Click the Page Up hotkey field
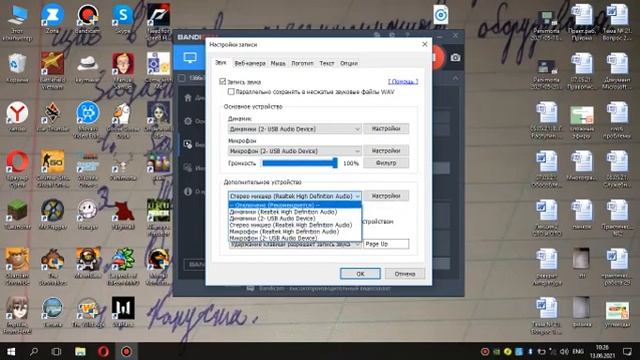The width and height of the screenshot is (640, 360). 386,244
